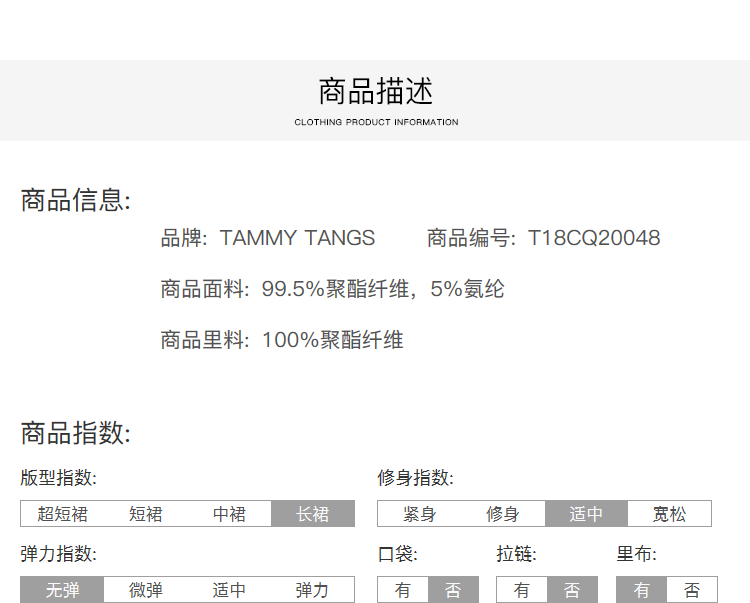
Task: Set 里布 to 否
Action: [691, 590]
